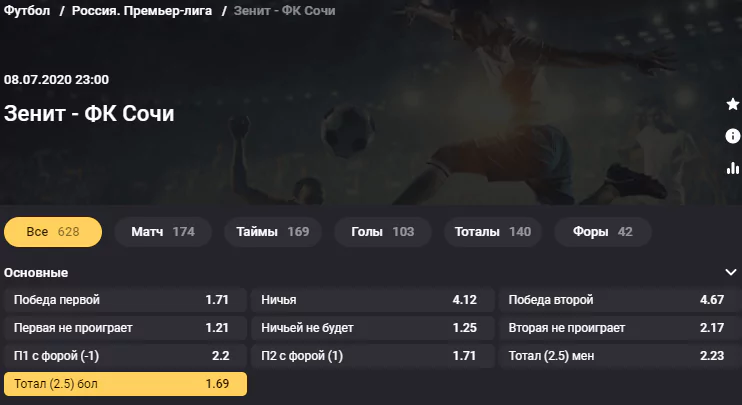This screenshot has width=742, height=405.
Task: Open the Таймы 169 tab
Action: tap(273, 232)
